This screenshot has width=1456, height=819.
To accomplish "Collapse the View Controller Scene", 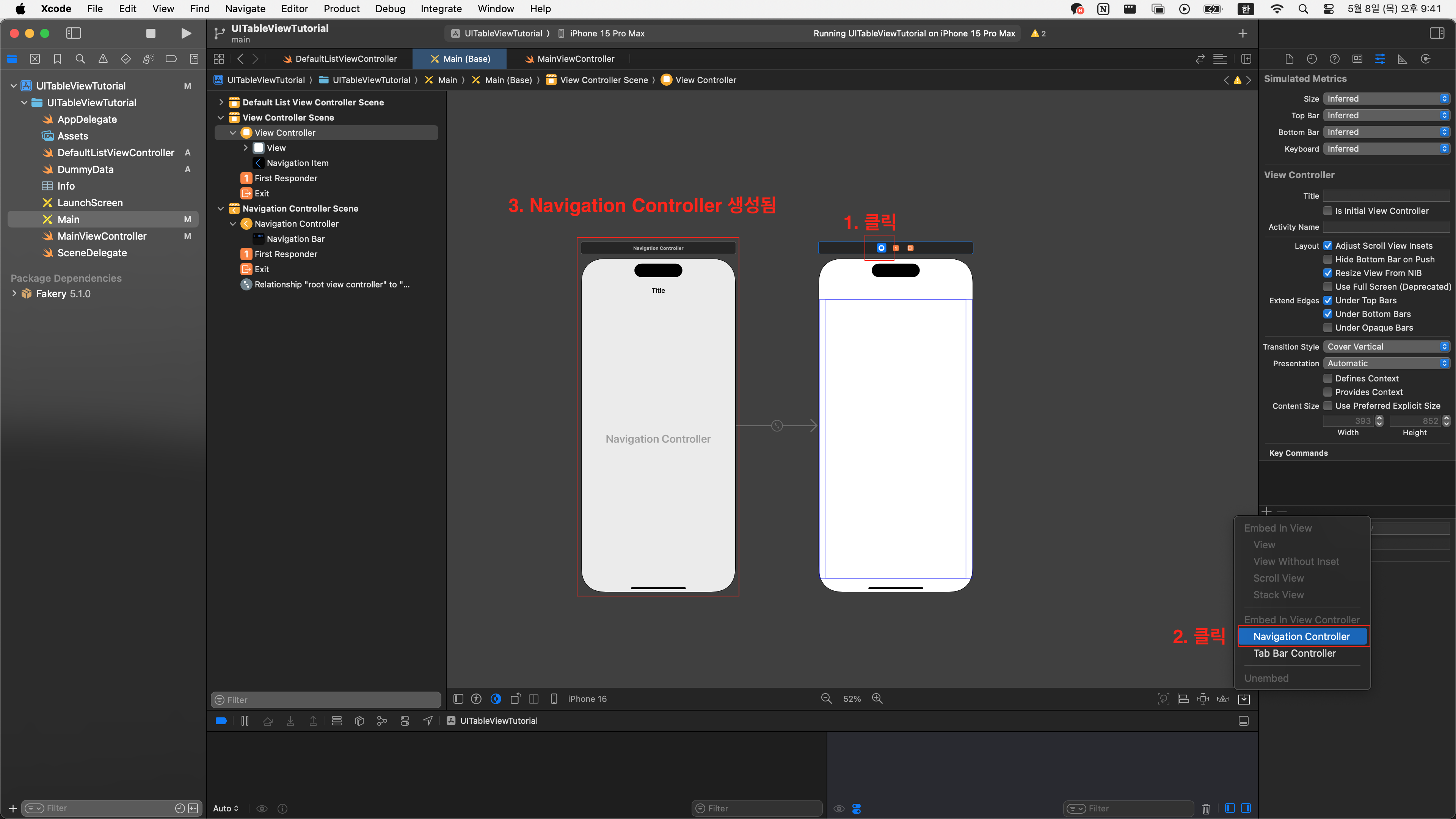I will [x=221, y=118].
